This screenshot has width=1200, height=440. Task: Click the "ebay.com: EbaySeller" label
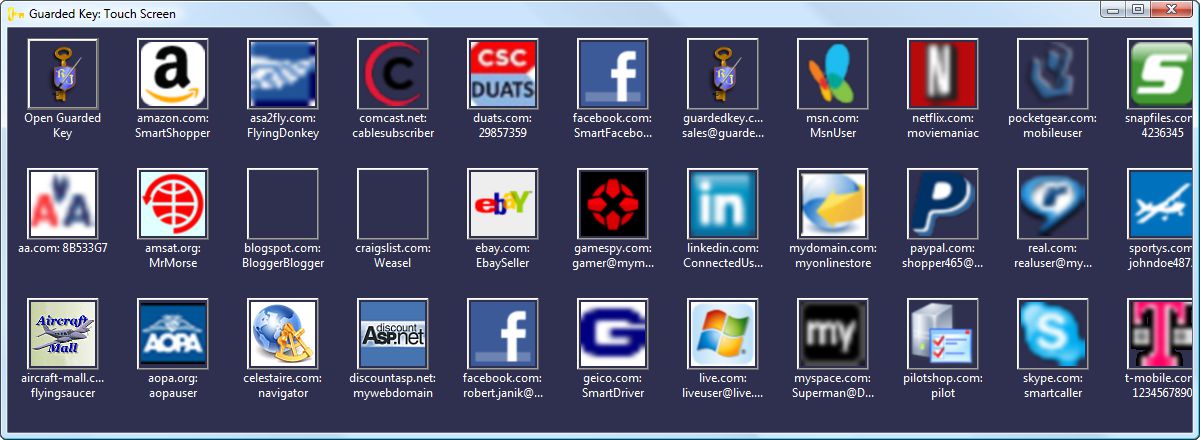point(503,255)
